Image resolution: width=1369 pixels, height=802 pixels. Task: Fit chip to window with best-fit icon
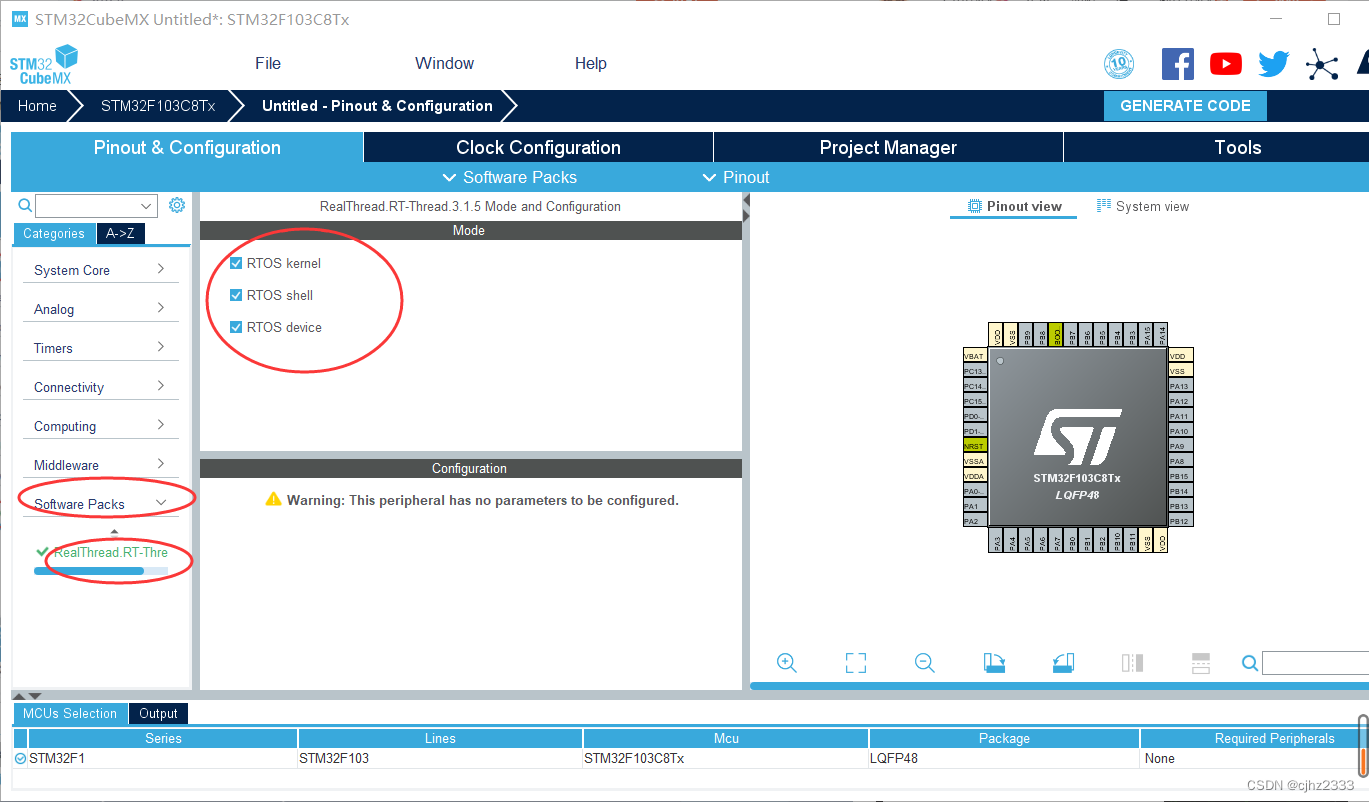[855, 663]
